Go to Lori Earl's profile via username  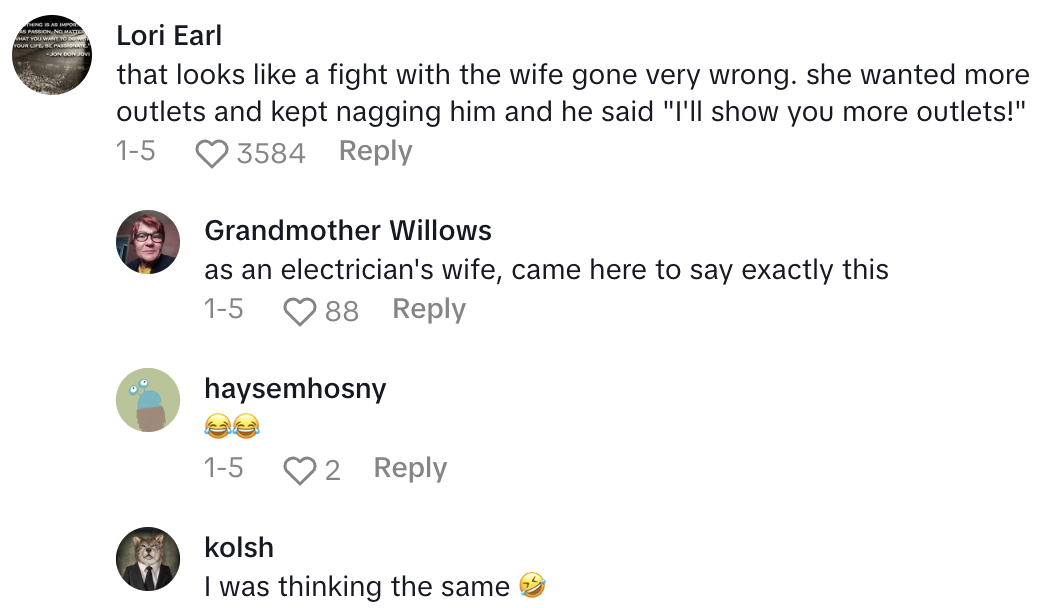(x=169, y=35)
